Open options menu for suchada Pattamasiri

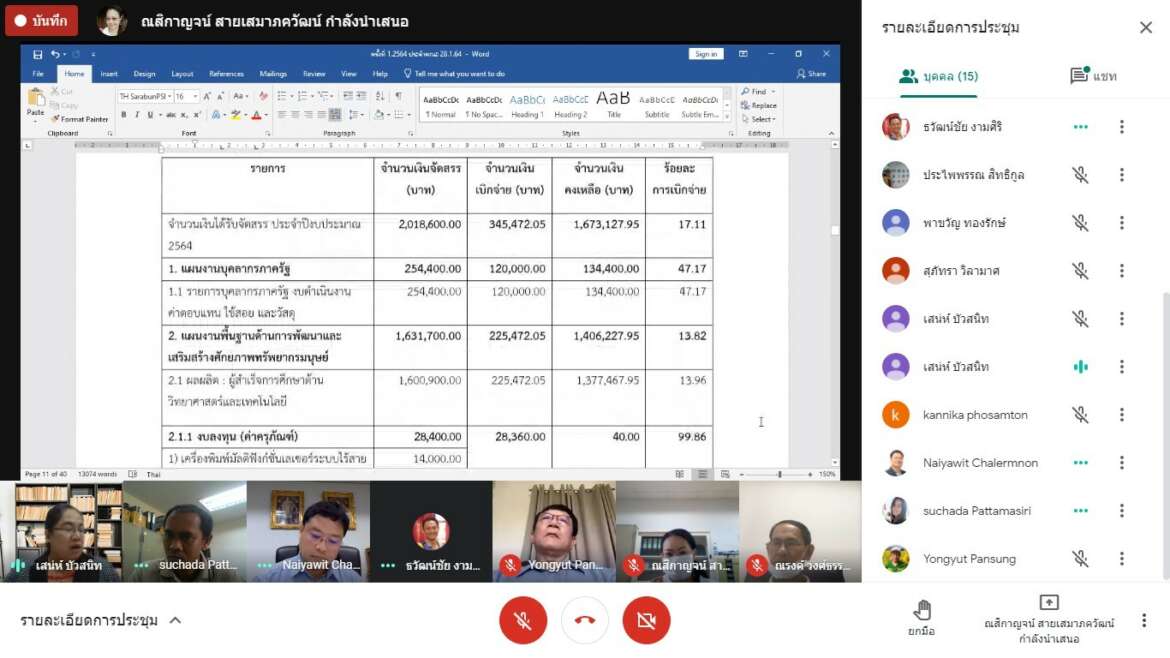[x=1121, y=511]
